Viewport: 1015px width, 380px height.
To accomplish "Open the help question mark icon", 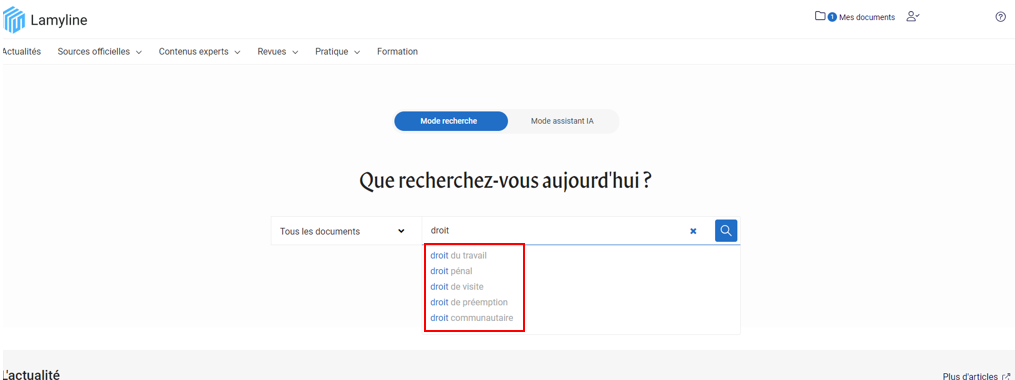I will click(1000, 17).
